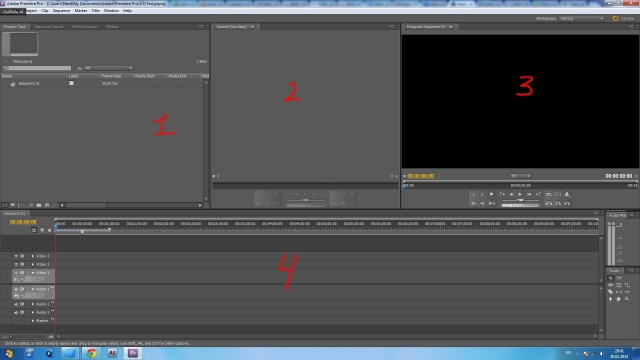Mute Audio 2 track output speaker
The image size is (640, 360).
pos(16,304)
